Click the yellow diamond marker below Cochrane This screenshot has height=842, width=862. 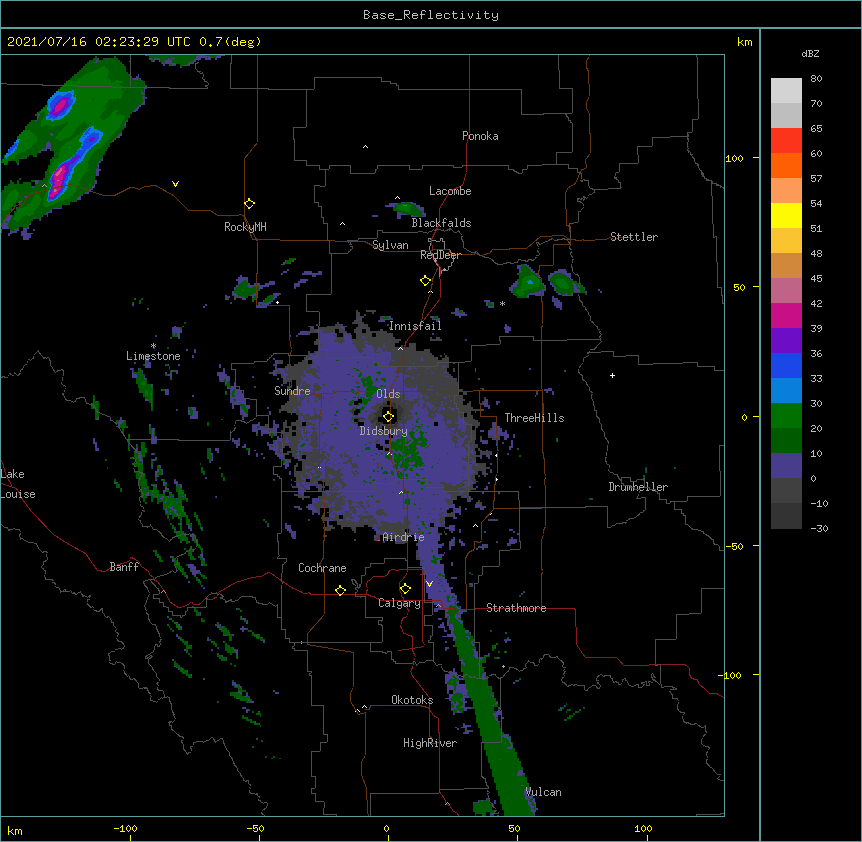[340, 590]
